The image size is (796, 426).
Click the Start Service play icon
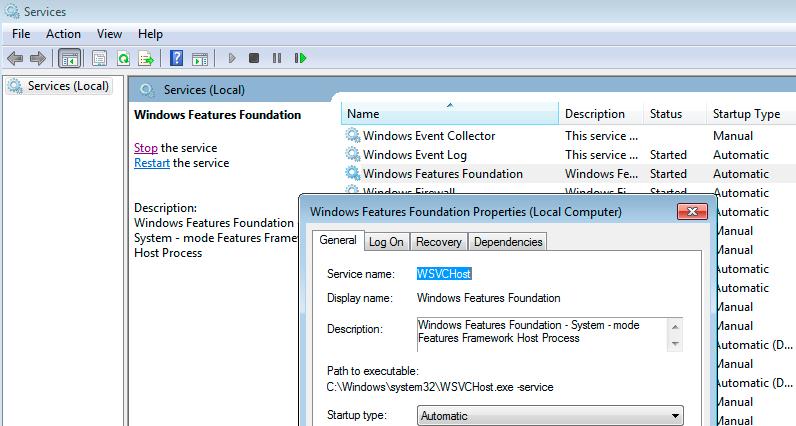point(232,58)
